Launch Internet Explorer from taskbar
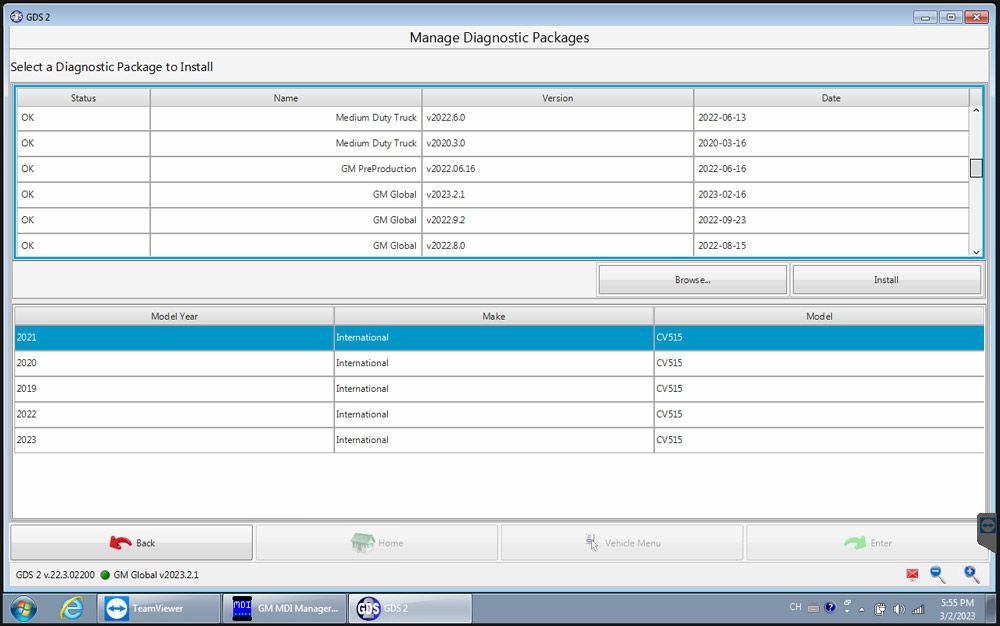 tap(71, 609)
